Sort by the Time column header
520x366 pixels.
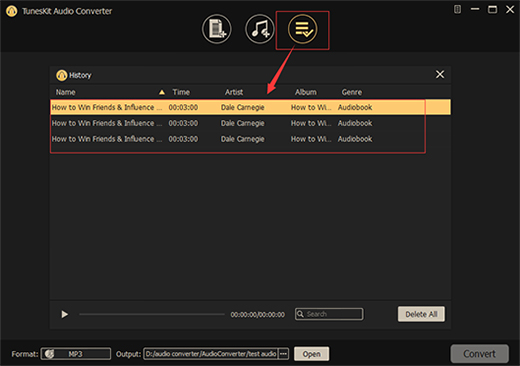[x=181, y=92]
